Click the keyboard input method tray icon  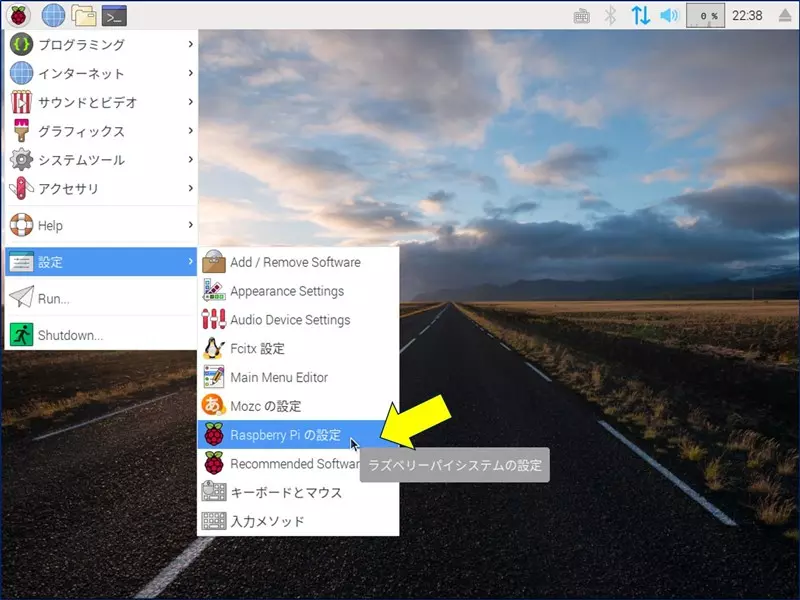(582, 16)
